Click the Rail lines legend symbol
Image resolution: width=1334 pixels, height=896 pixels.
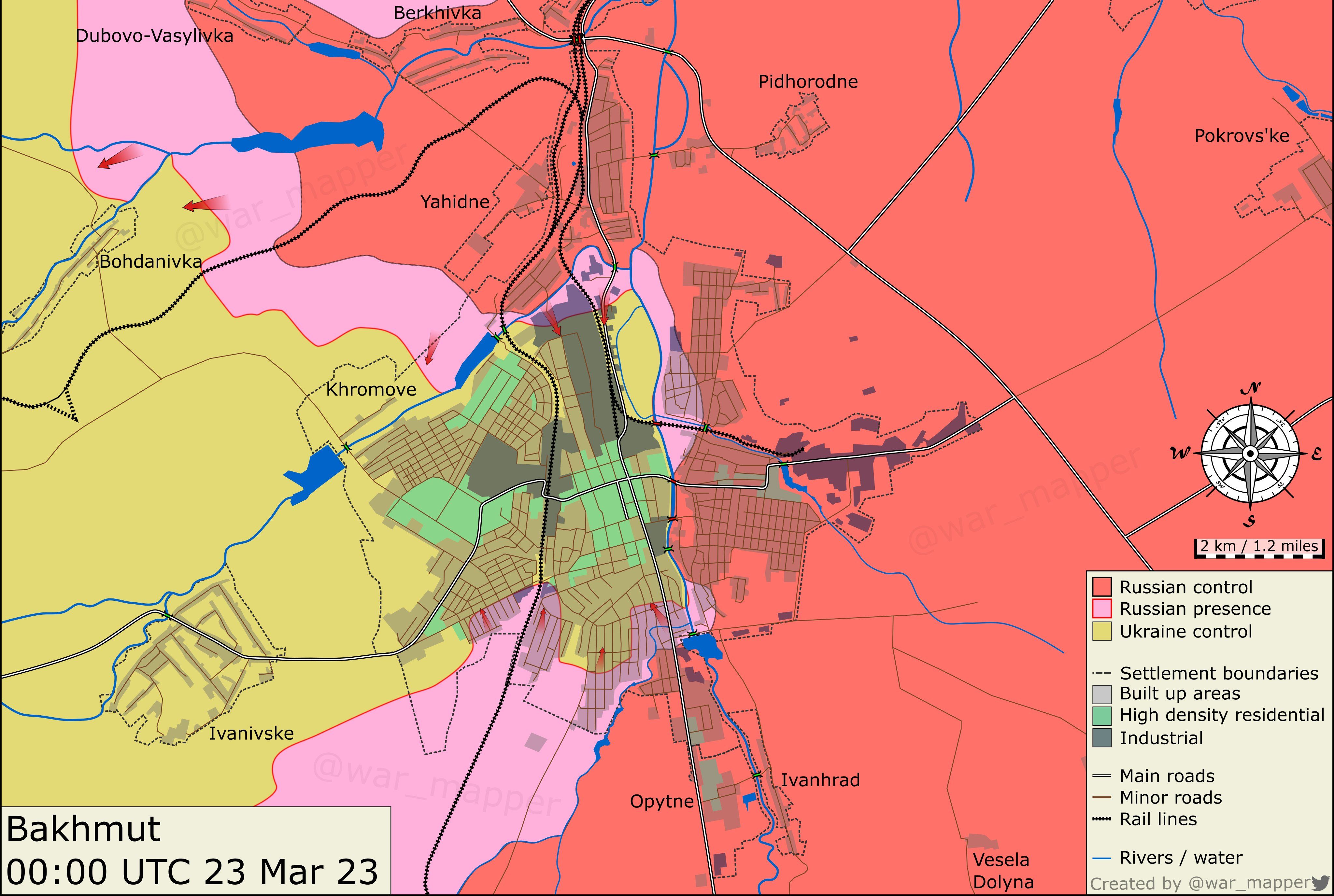[1101, 819]
